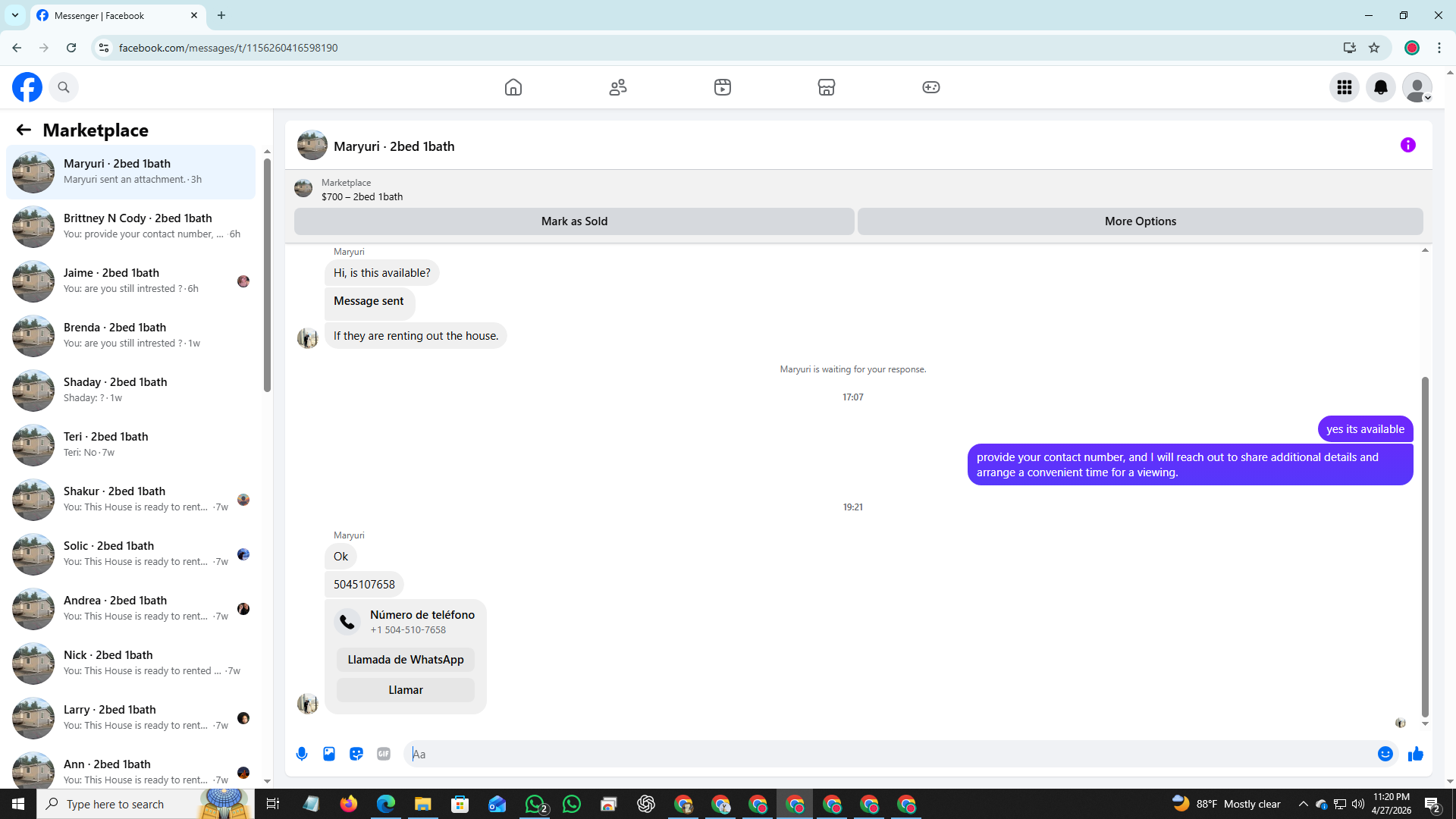This screenshot has height=819, width=1456.
Task: Open the Solic 2bed 1bath conversation
Action: [x=130, y=554]
